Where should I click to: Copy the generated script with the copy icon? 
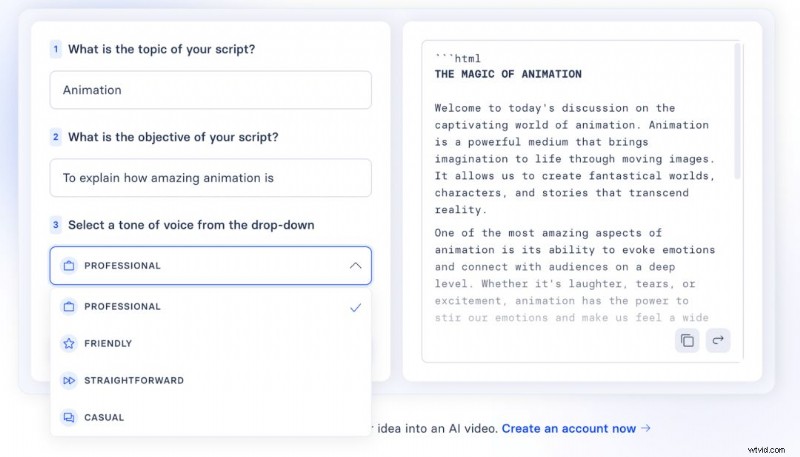[x=687, y=340]
